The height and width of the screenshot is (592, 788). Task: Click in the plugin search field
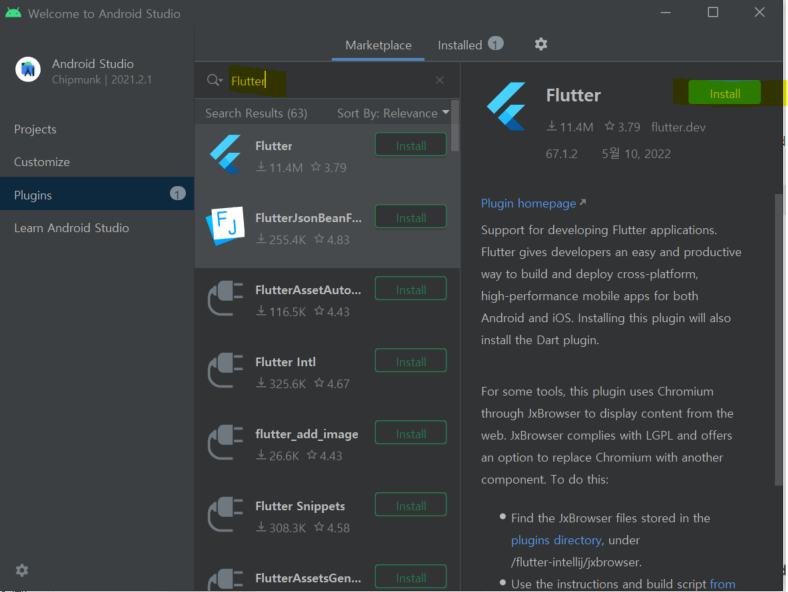click(x=327, y=80)
